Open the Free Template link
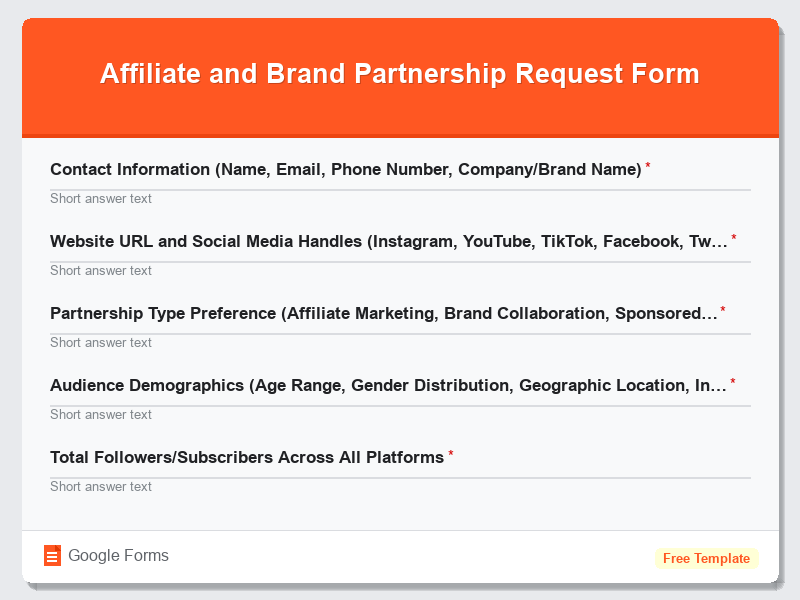This screenshot has width=800, height=600. click(x=707, y=558)
